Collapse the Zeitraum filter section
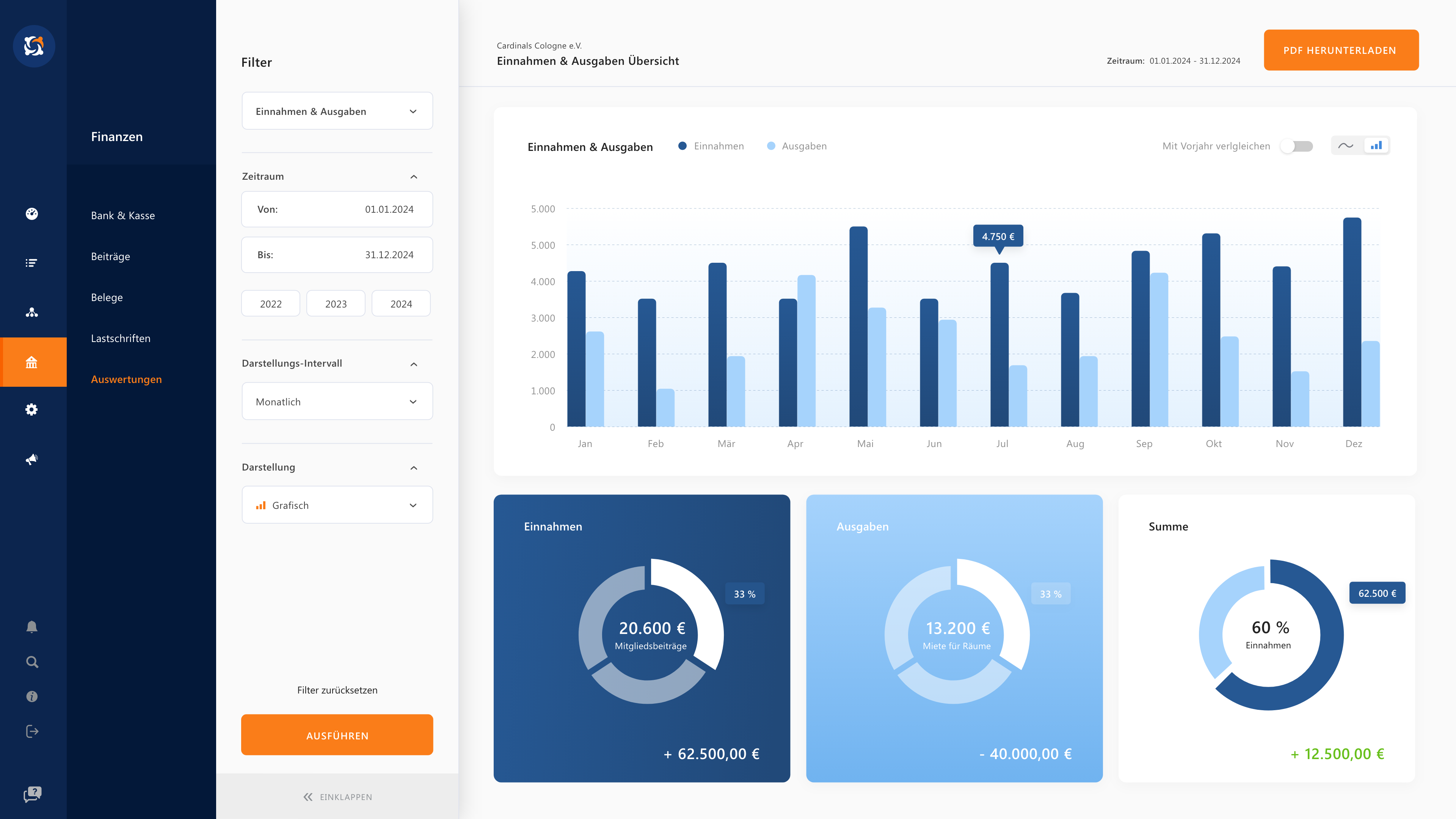1456x819 pixels. [x=414, y=177]
